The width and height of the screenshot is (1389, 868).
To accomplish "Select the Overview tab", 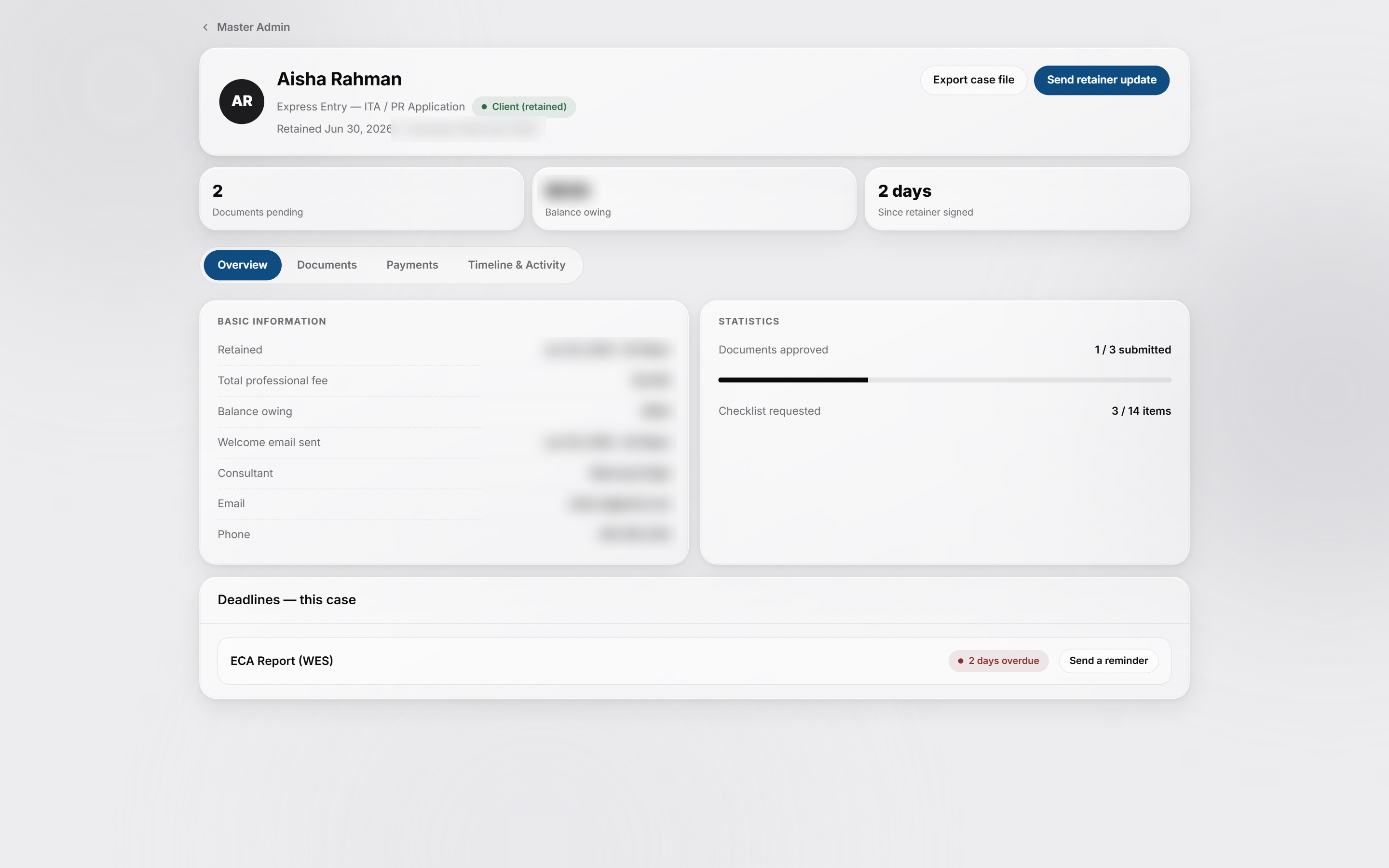I will pos(242,265).
